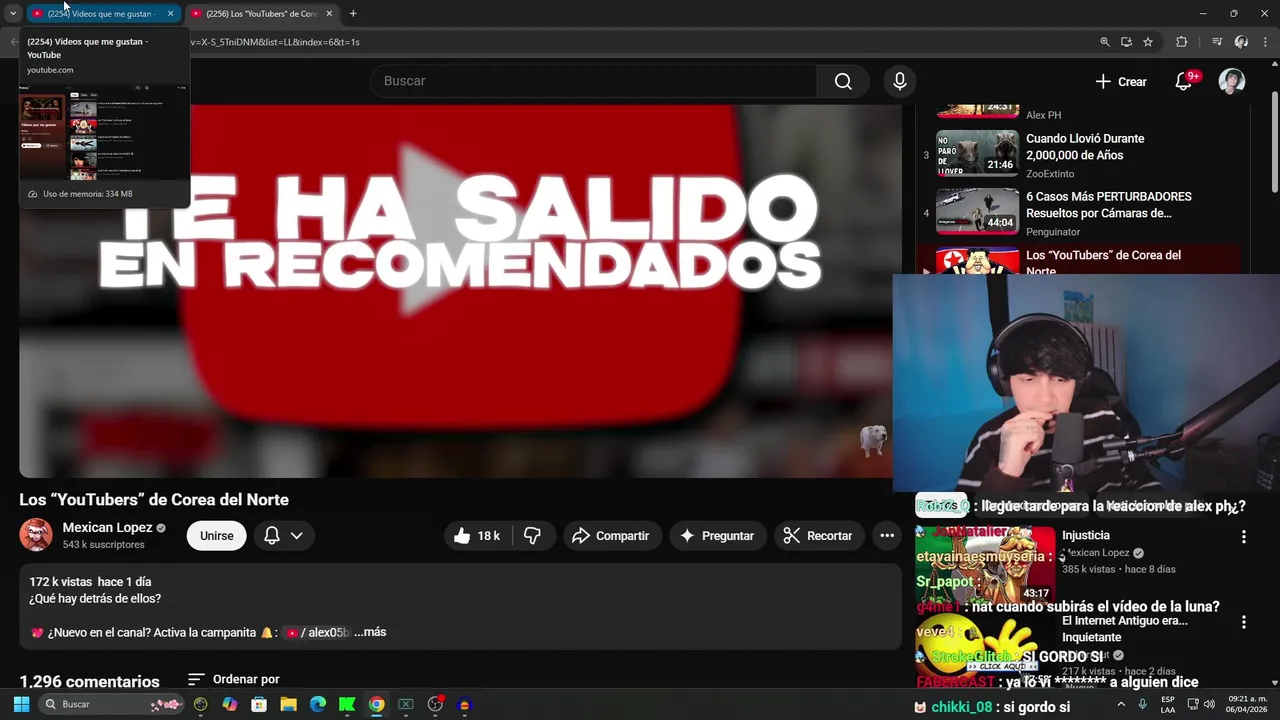Open the Copilot icon in the taskbar
This screenshot has width=1280, height=720.
(x=230, y=704)
